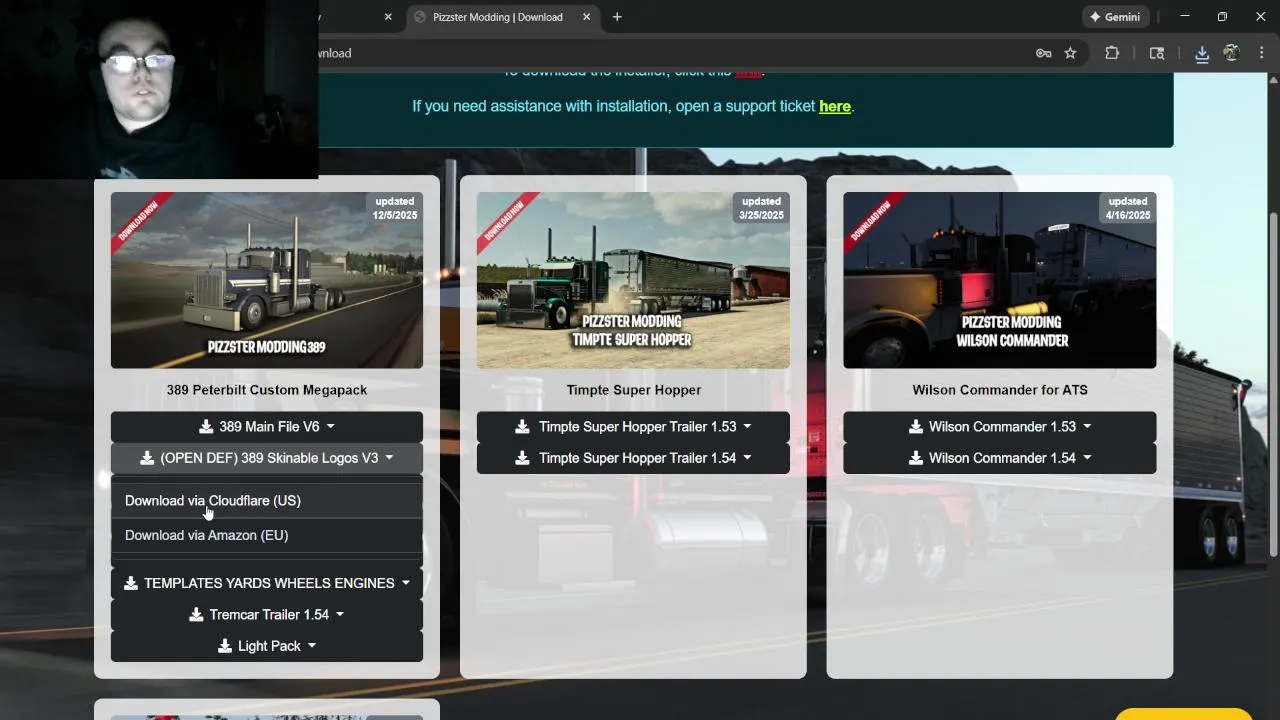Choose Download via Cloudflare (US)
1280x720 pixels.
267,500
